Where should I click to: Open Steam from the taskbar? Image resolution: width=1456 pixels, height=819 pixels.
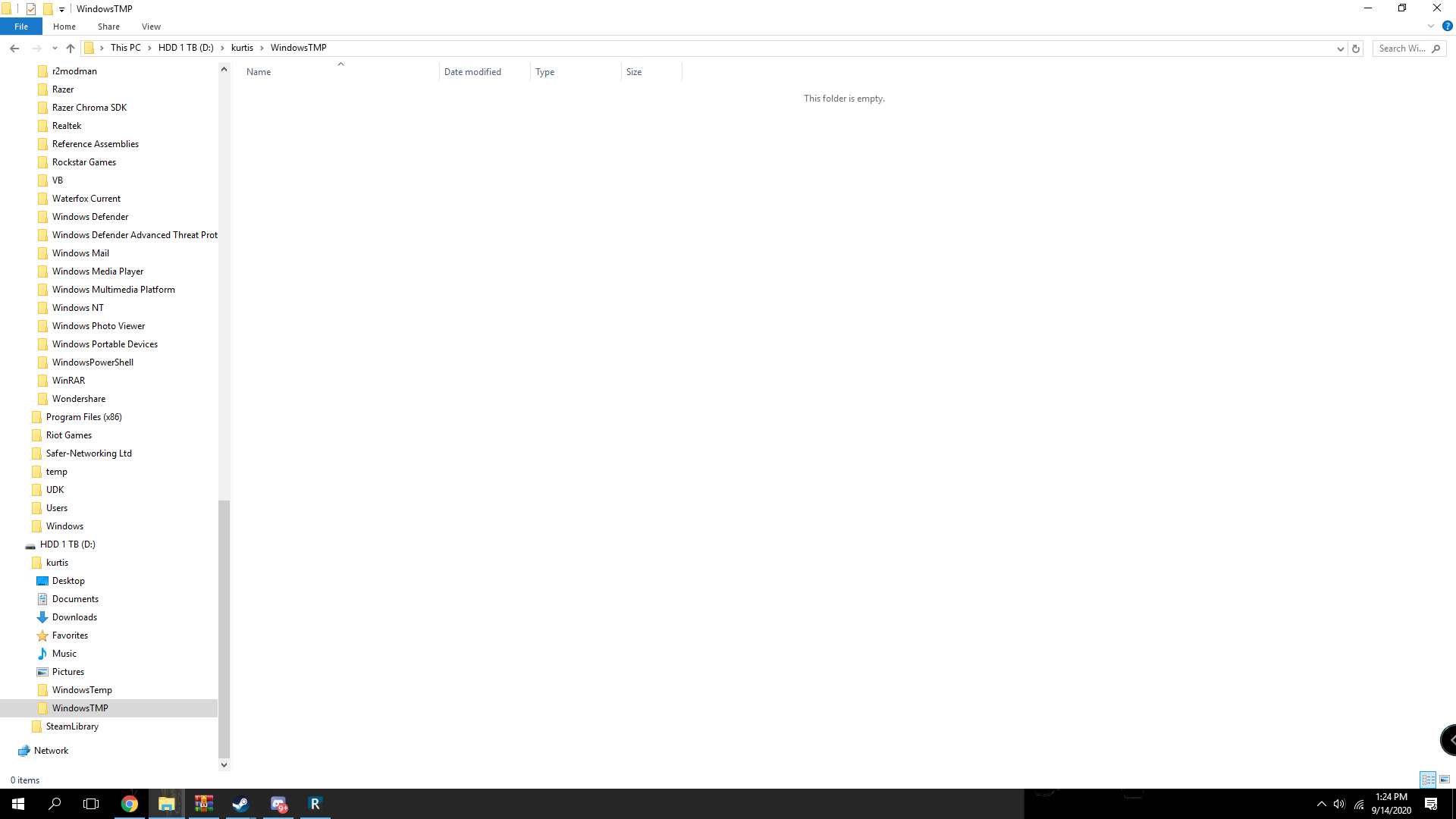(240, 803)
